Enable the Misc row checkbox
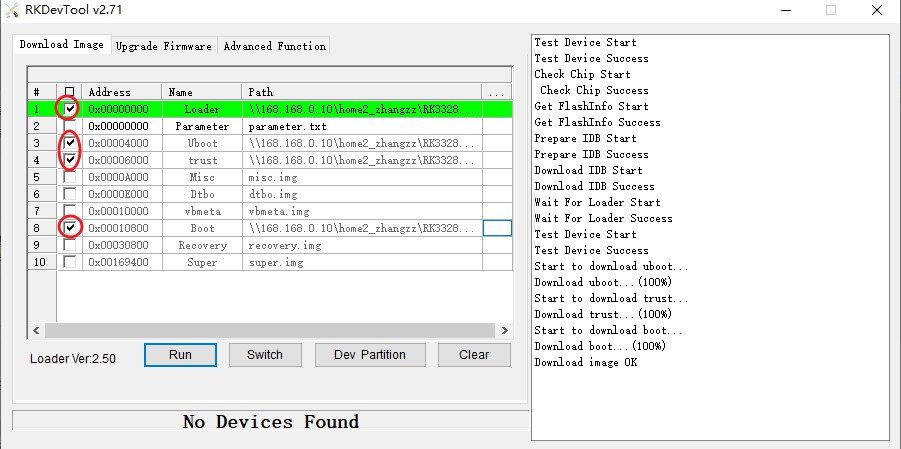Viewport: 901px width, 449px height. pyautogui.click(x=70, y=177)
